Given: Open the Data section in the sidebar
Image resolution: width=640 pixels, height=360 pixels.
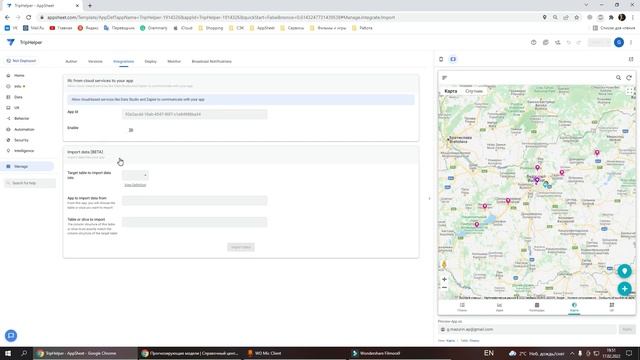Looking at the screenshot, I should click(x=18, y=97).
